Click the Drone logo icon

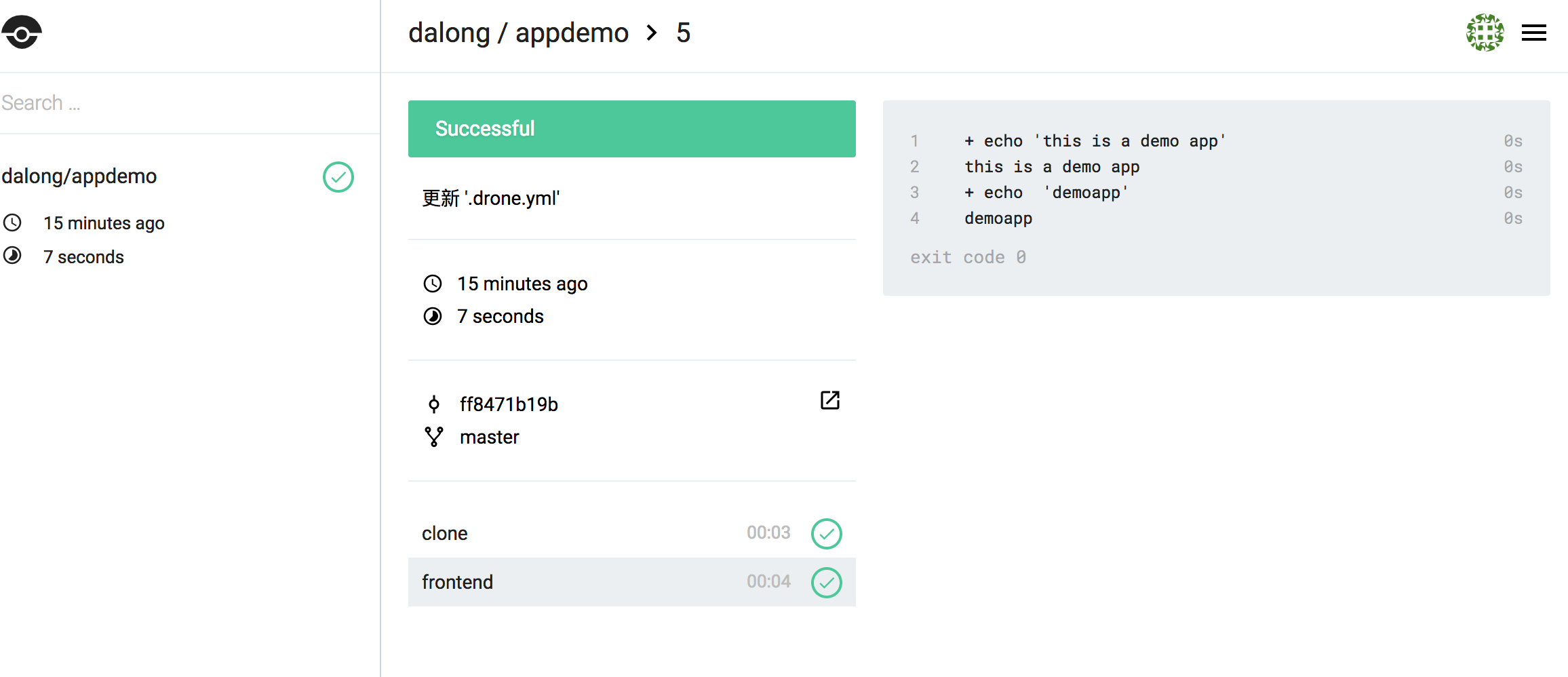click(x=22, y=33)
